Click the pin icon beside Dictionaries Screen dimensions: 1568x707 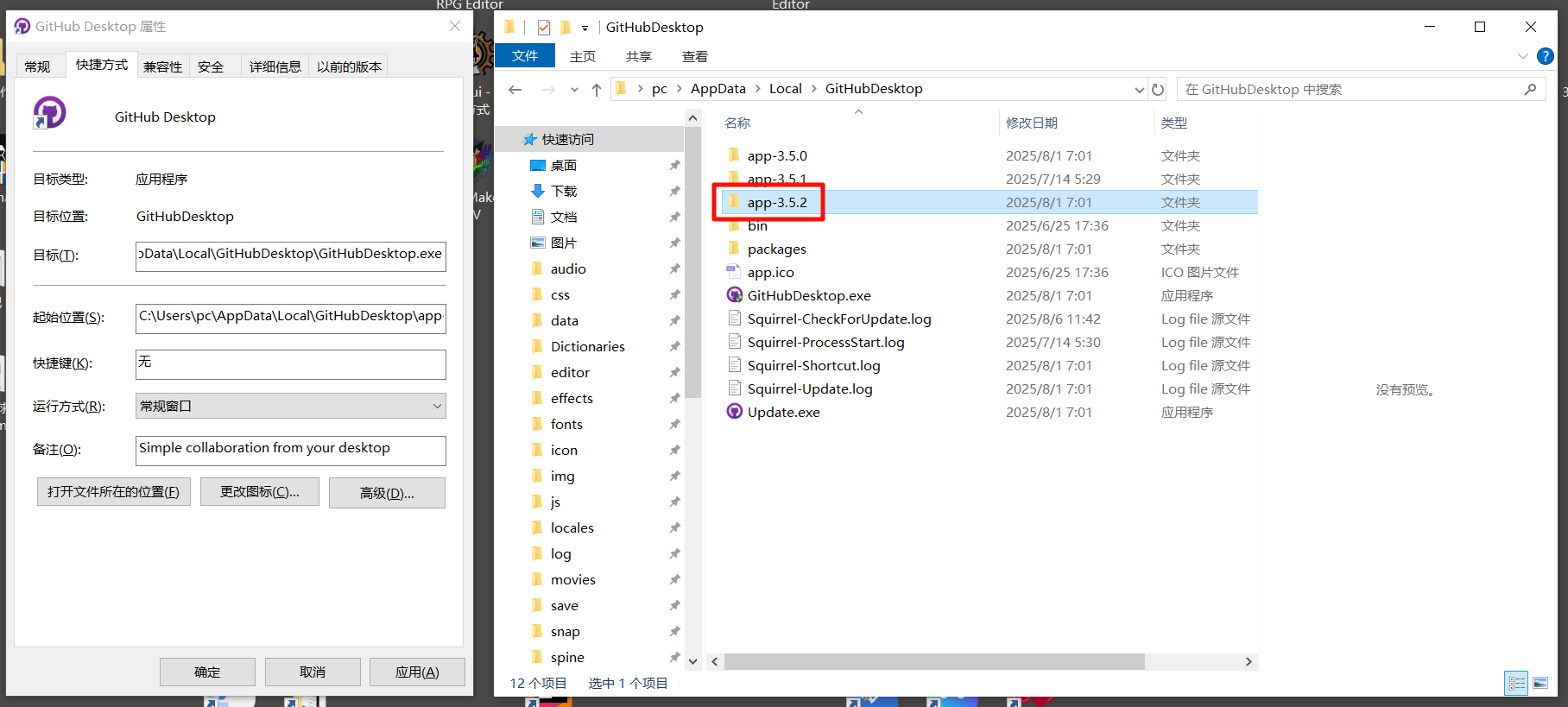click(x=674, y=346)
